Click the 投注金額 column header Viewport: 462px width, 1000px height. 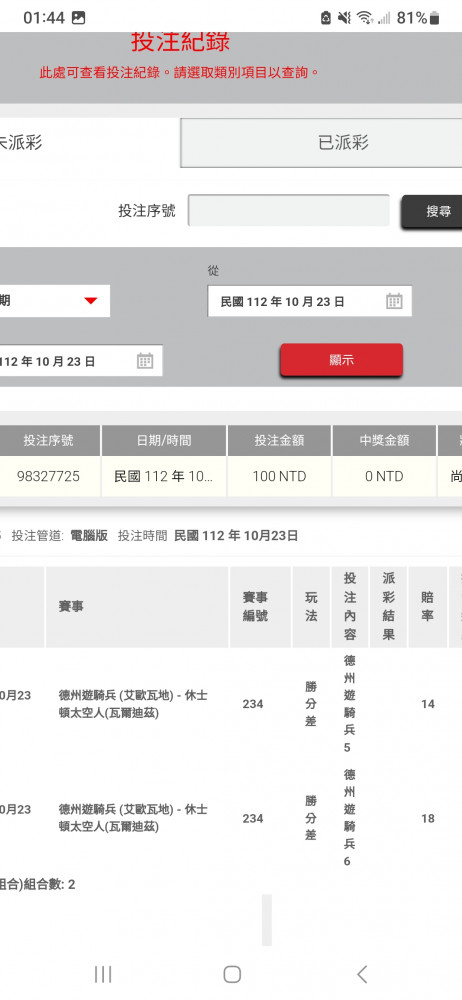pos(279,440)
